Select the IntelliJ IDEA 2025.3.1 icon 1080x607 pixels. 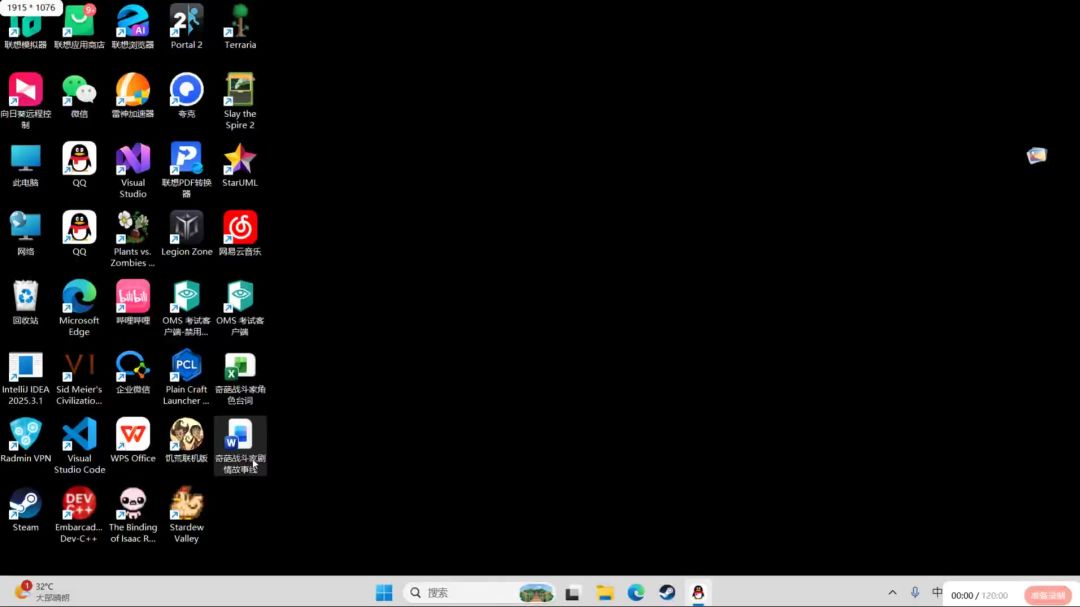click(x=25, y=377)
